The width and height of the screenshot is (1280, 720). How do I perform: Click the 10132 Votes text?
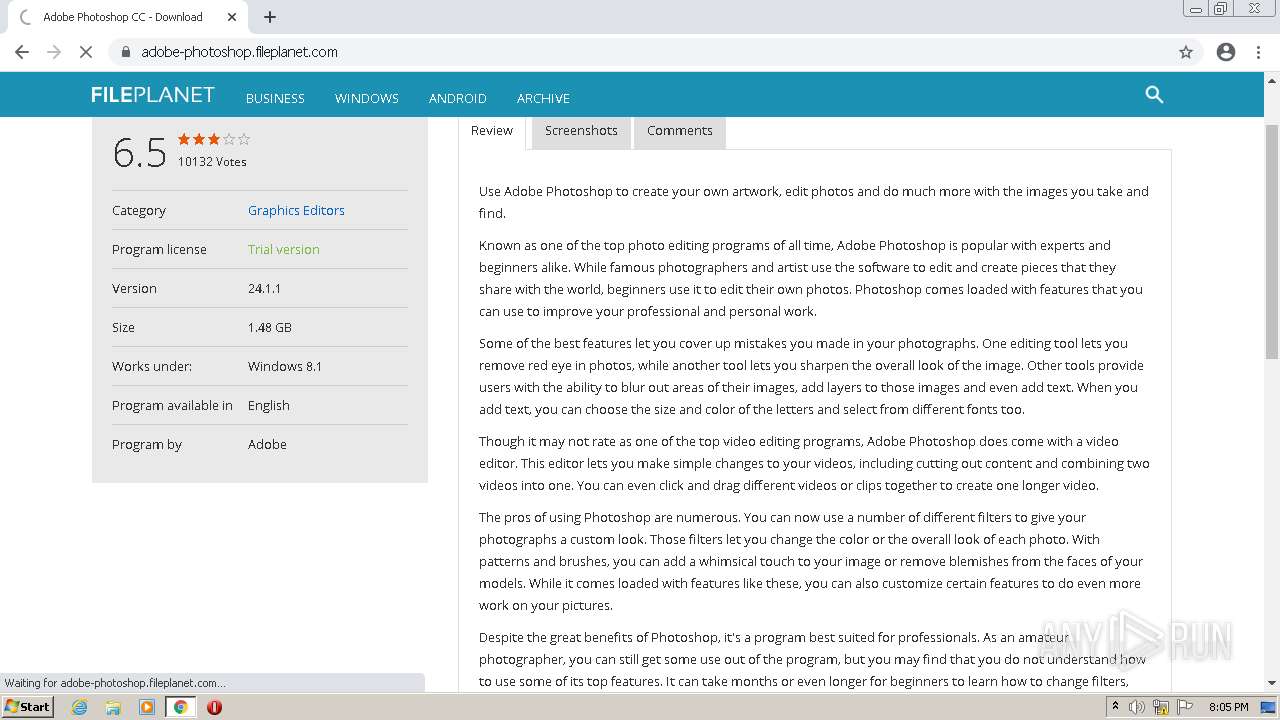[x=212, y=162]
